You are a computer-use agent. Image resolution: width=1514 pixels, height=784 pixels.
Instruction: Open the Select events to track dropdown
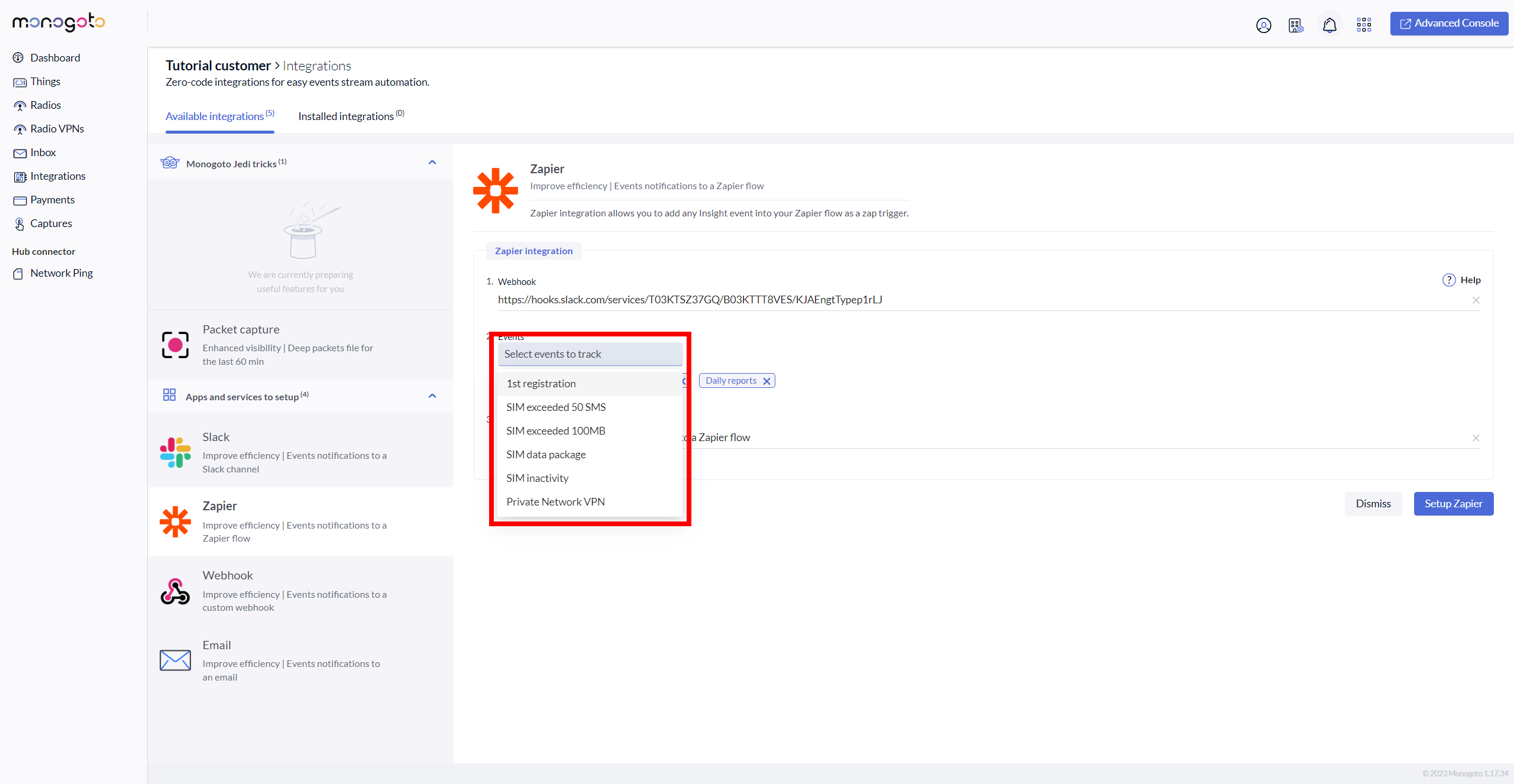point(590,354)
